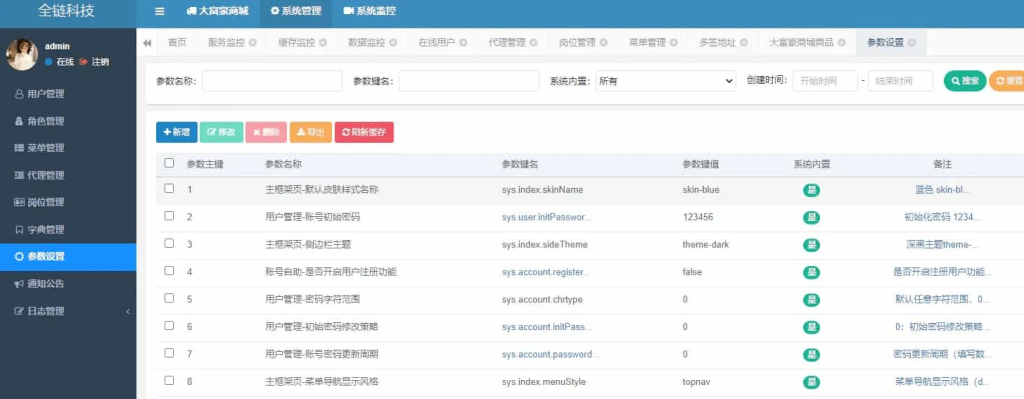The height and width of the screenshot is (399, 1024).
Task: Close the 服务监控 tab via its x icon
Action: (253, 42)
